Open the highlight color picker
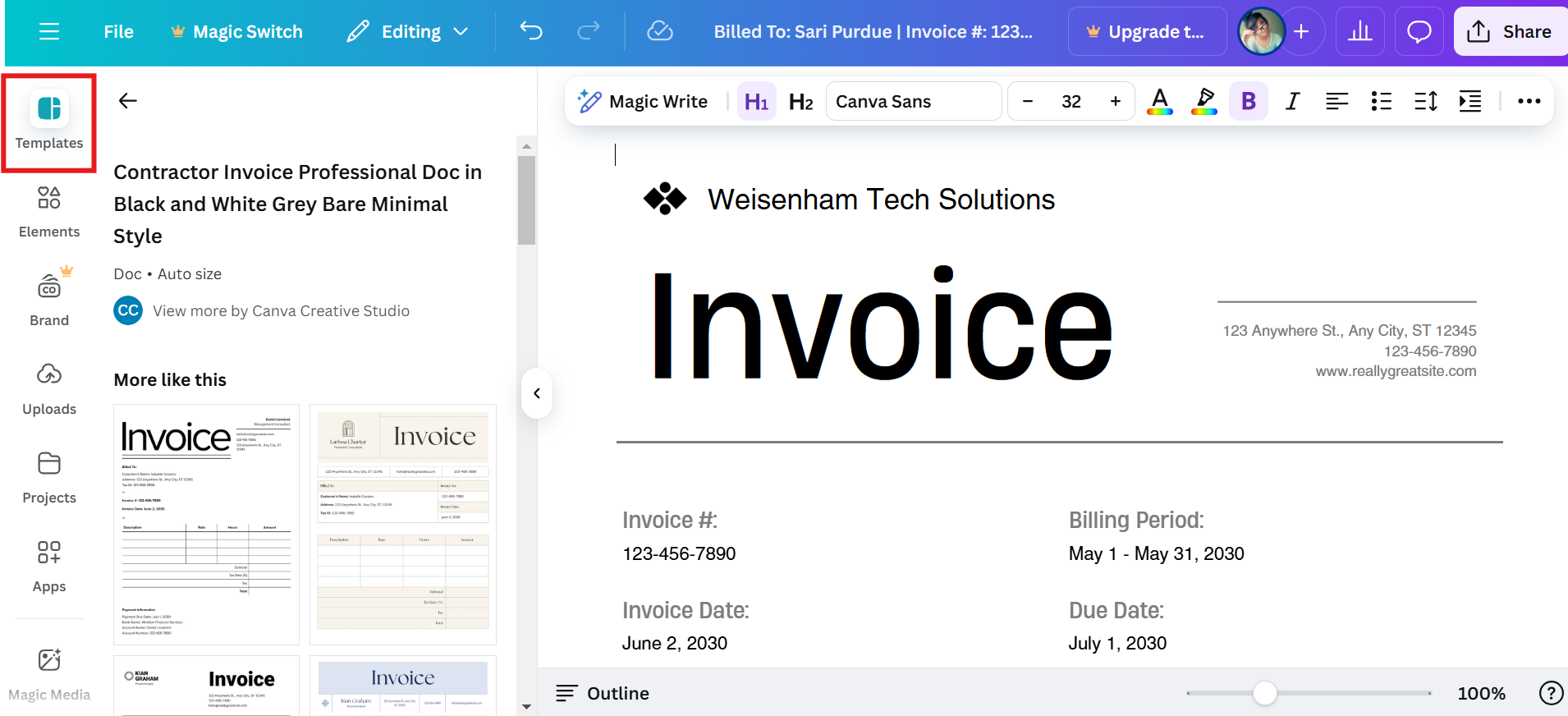Viewport: 1568px width, 716px height. pos(1204,102)
